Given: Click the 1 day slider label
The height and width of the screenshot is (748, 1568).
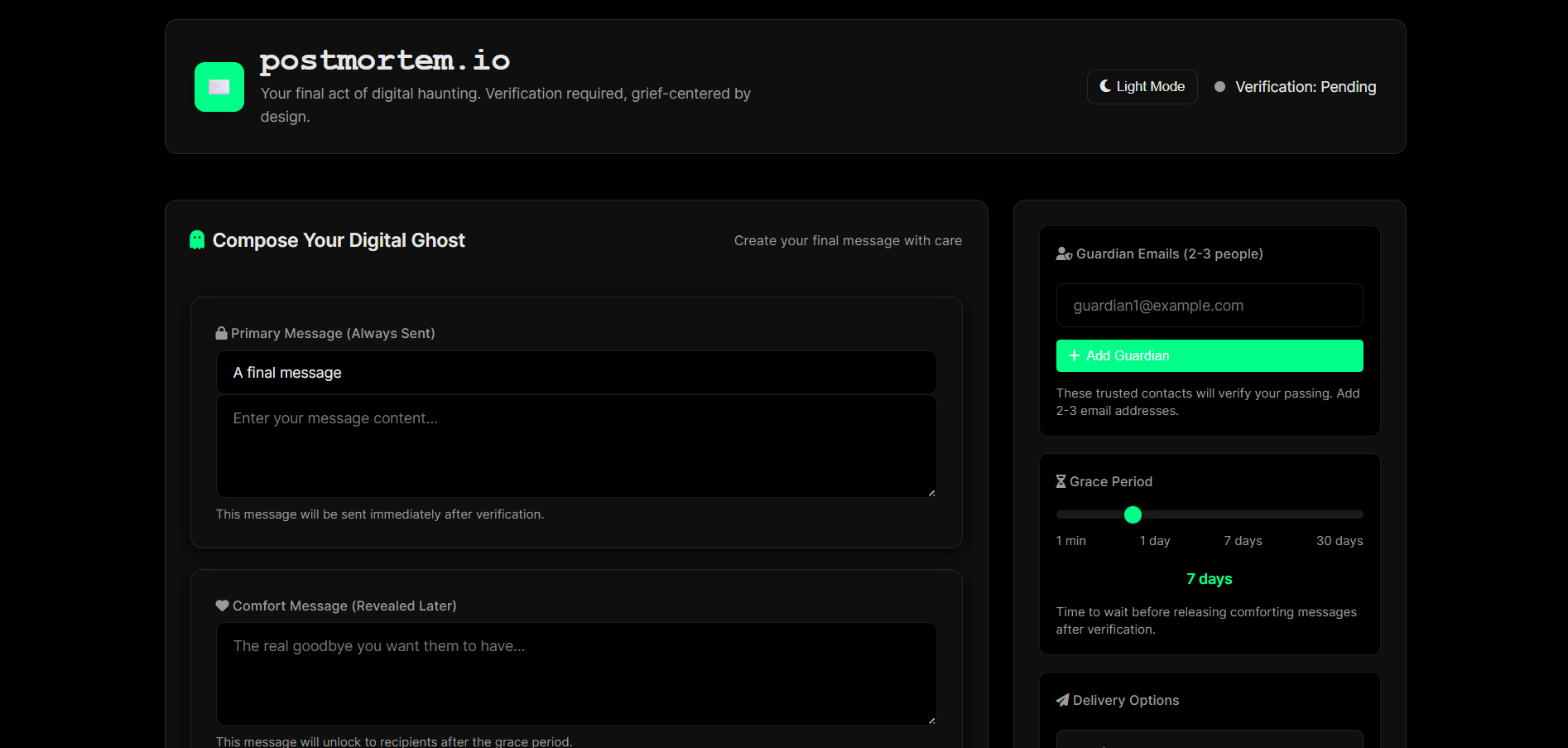Looking at the screenshot, I should [1155, 541].
